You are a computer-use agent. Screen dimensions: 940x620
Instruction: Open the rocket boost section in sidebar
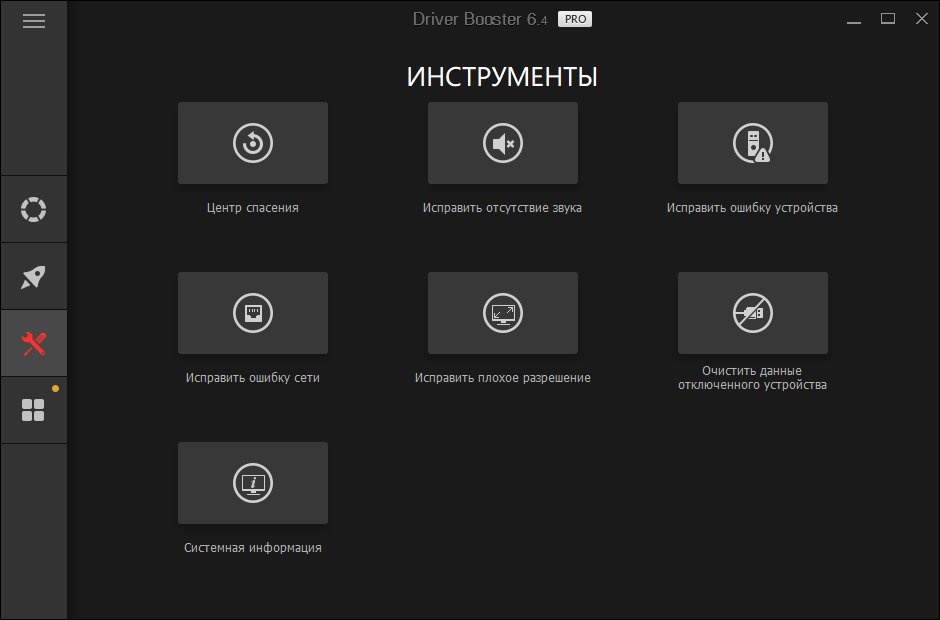(34, 276)
